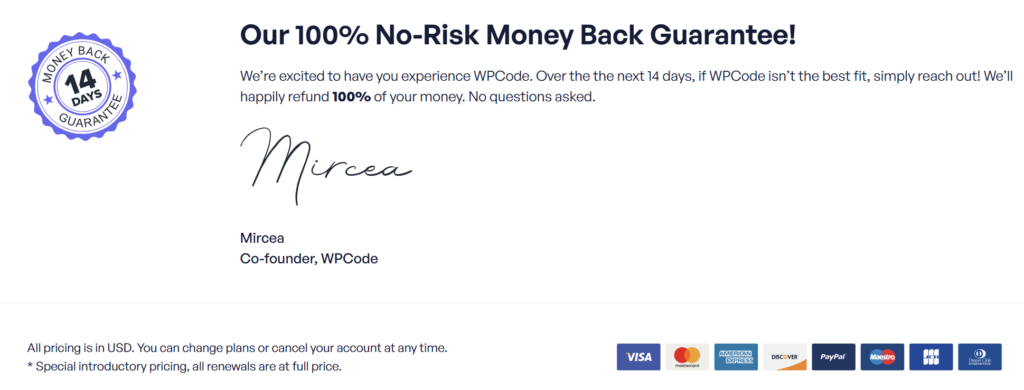Screen dimensions: 1024x390
Task: Click 'We're excited to have you experience WPCode'
Action: (x=387, y=75)
